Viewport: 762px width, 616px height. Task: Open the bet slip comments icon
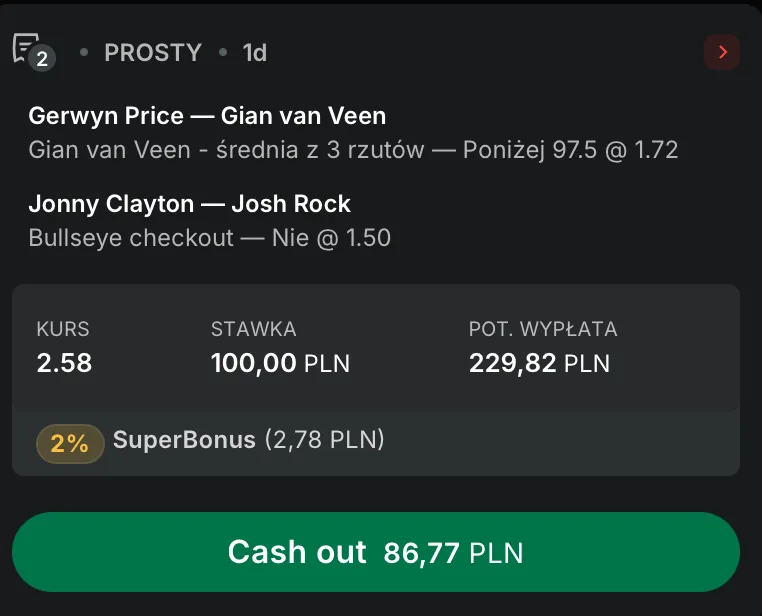point(25,47)
